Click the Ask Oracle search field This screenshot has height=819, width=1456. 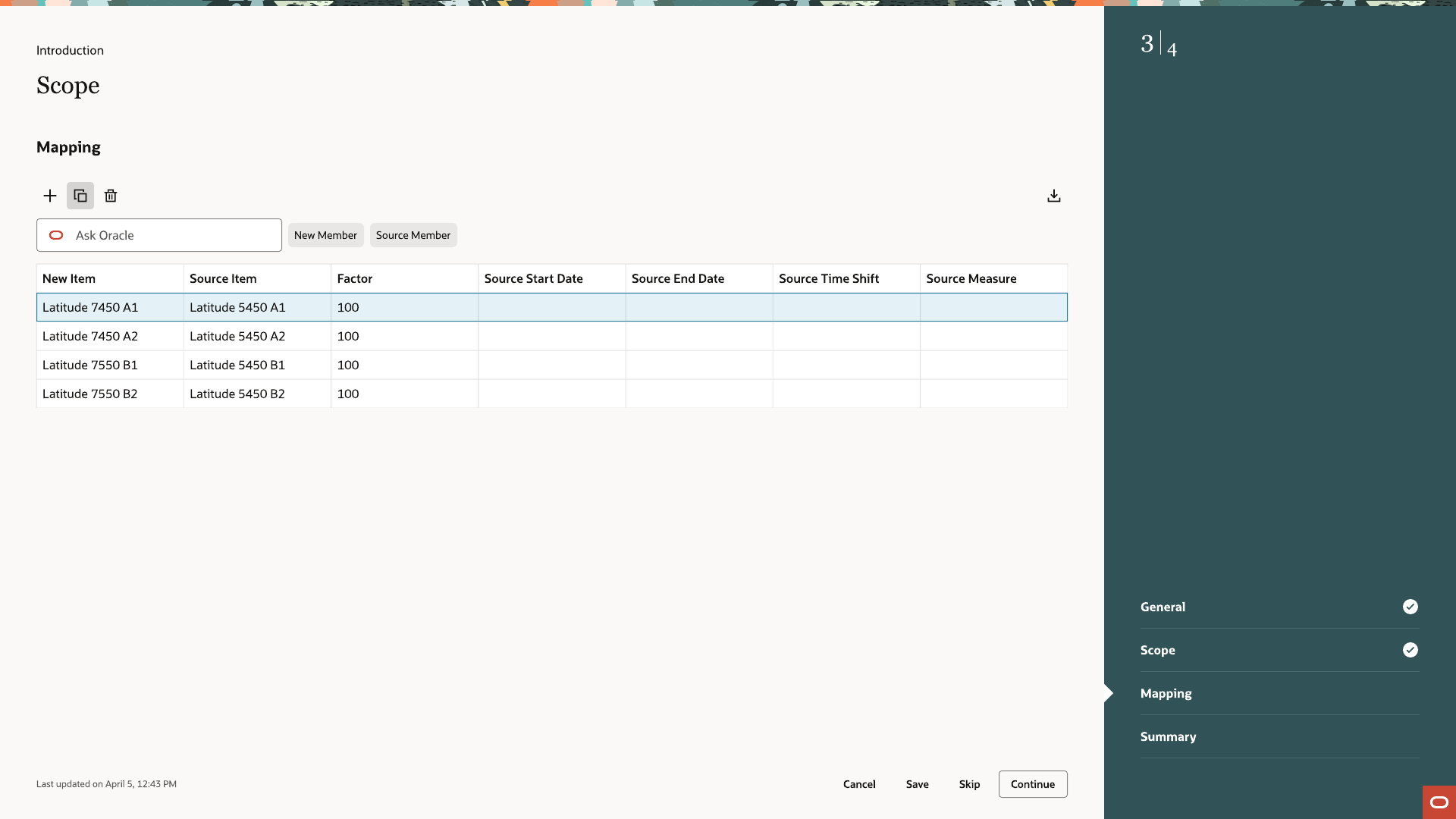pos(159,235)
